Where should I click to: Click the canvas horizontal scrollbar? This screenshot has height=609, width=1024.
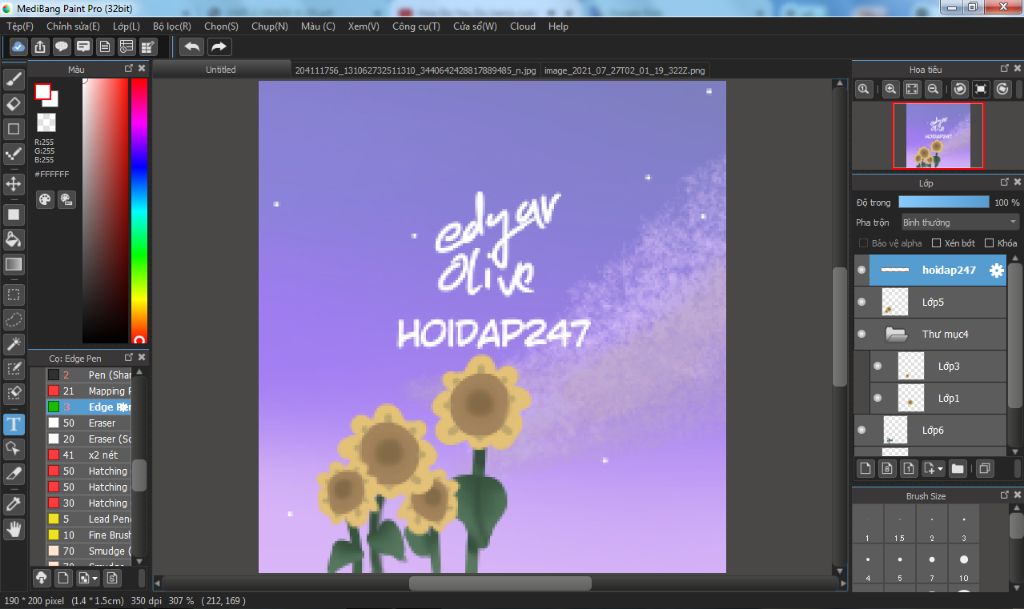(500, 582)
